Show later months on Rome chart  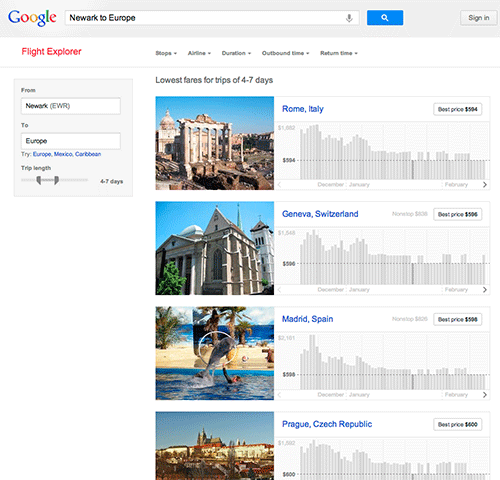[485, 184]
